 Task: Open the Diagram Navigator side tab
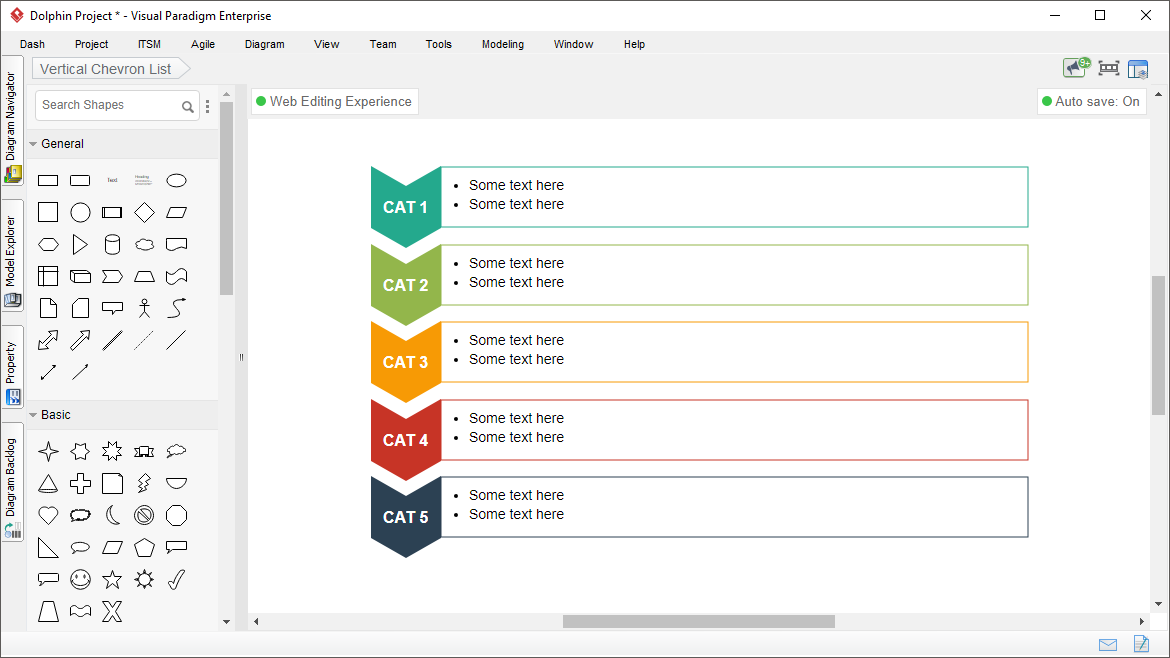point(12,121)
